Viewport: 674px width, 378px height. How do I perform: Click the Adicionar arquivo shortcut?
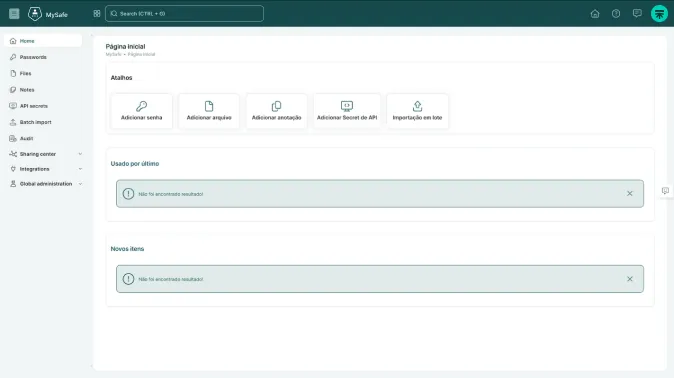(209, 111)
